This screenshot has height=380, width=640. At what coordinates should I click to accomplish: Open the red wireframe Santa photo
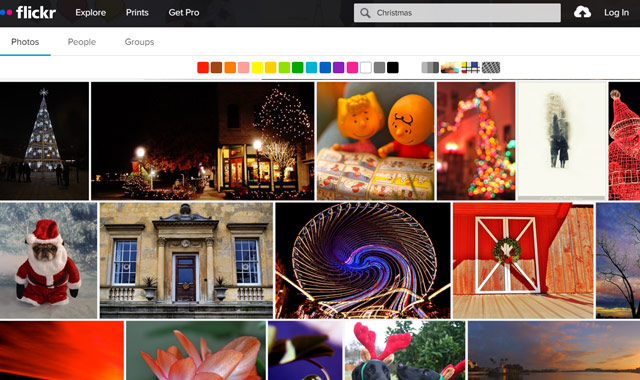[624, 141]
